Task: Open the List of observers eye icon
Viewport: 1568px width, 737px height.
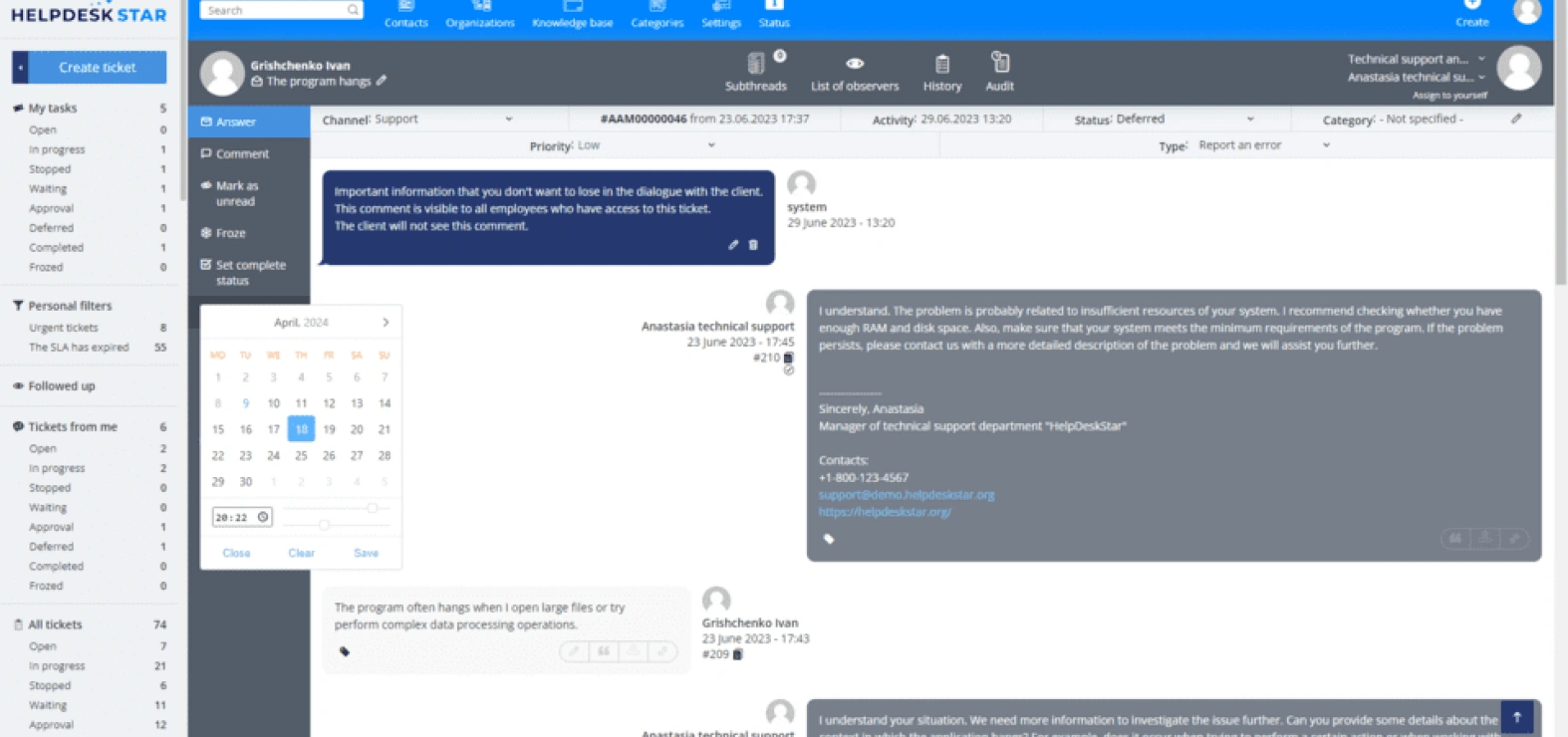Action: [x=855, y=64]
